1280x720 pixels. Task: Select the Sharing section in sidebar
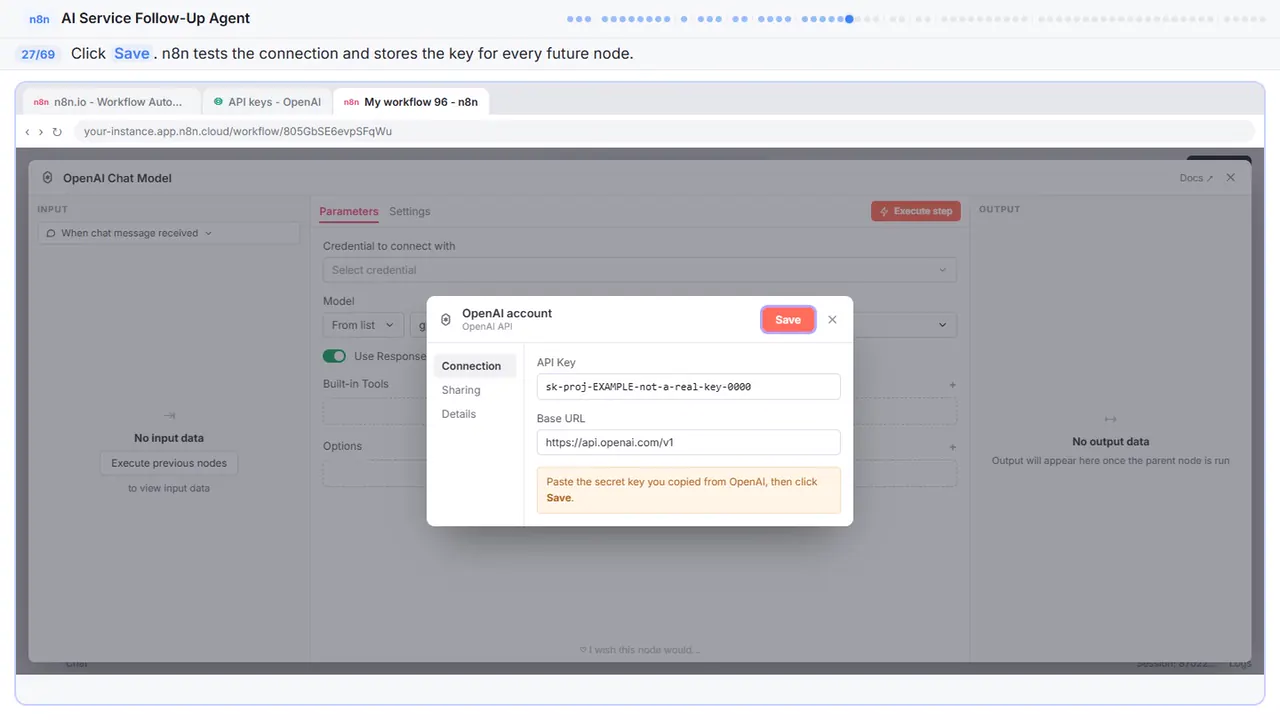pyautogui.click(x=461, y=390)
